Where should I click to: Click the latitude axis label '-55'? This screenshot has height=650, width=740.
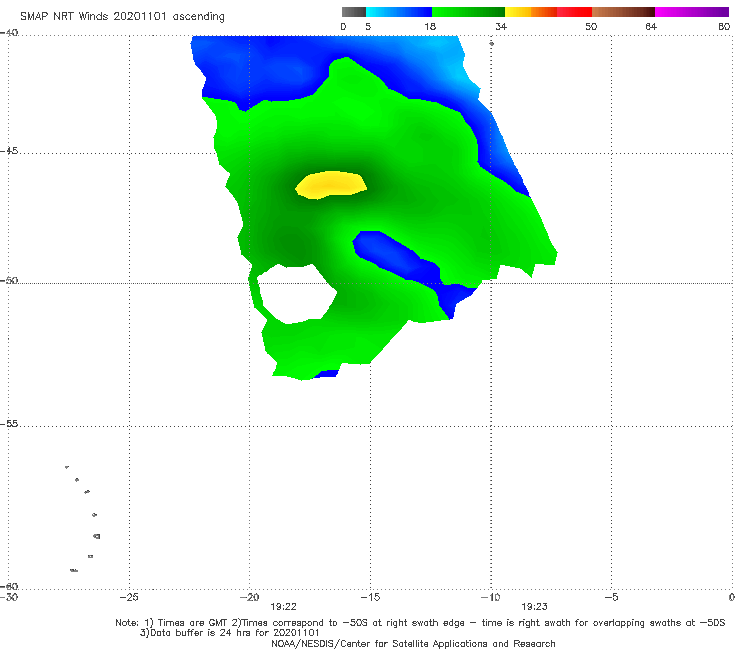(x=9, y=423)
